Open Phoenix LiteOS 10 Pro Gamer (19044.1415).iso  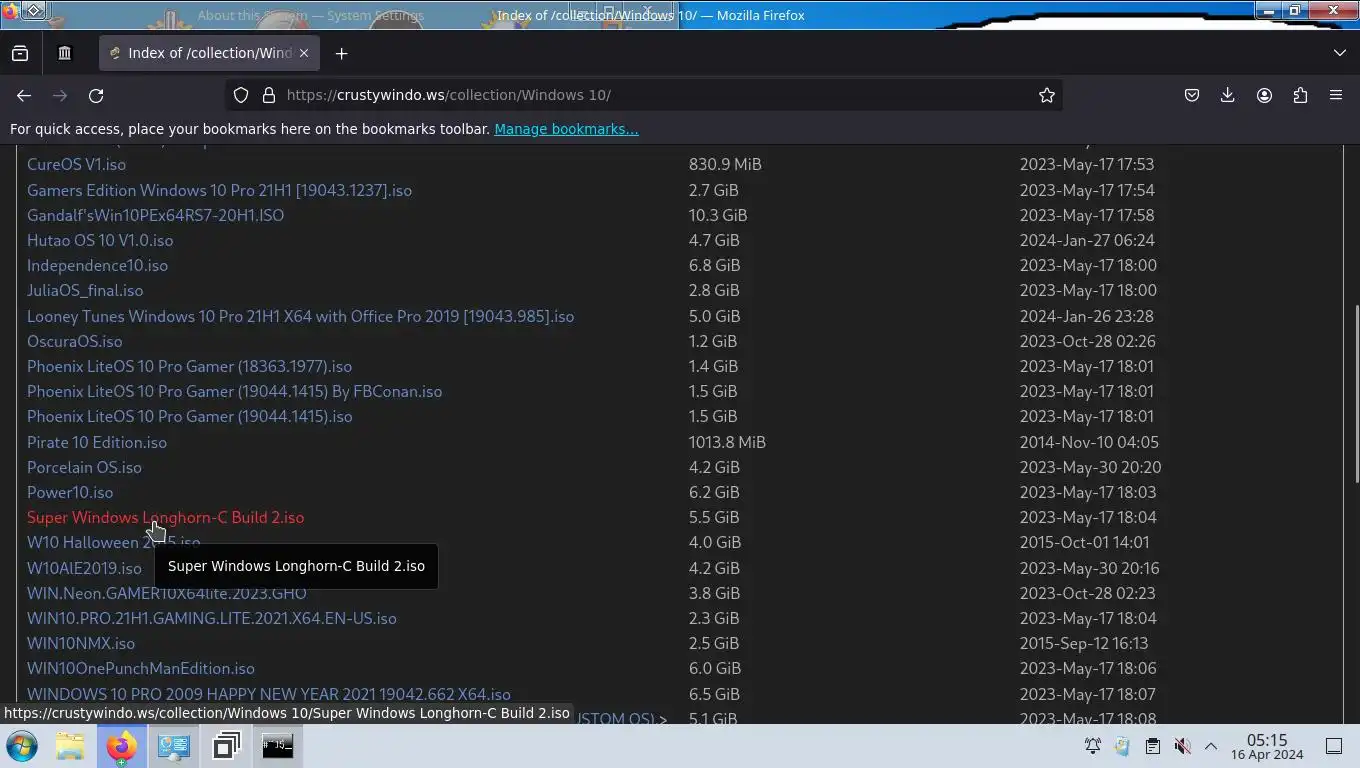pos(189,416)
